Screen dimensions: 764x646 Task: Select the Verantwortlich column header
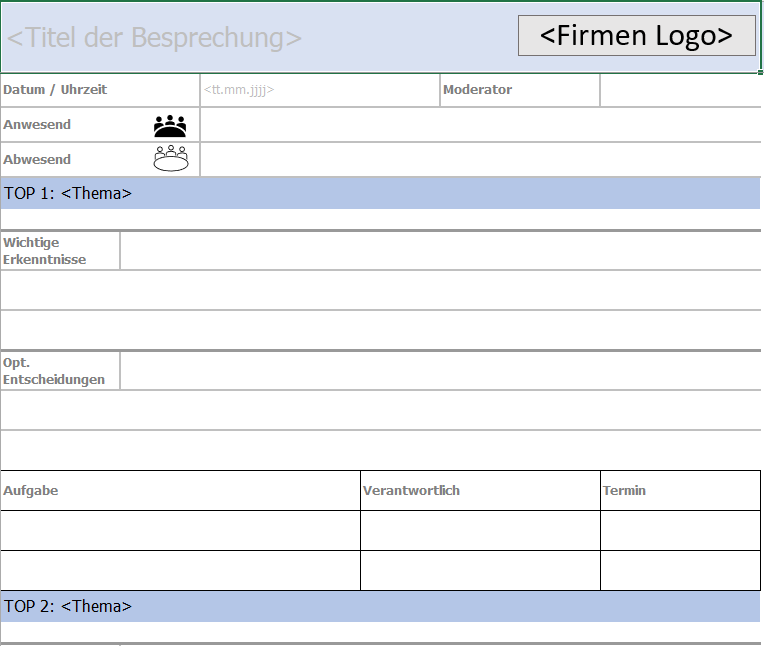coord(480,491)
